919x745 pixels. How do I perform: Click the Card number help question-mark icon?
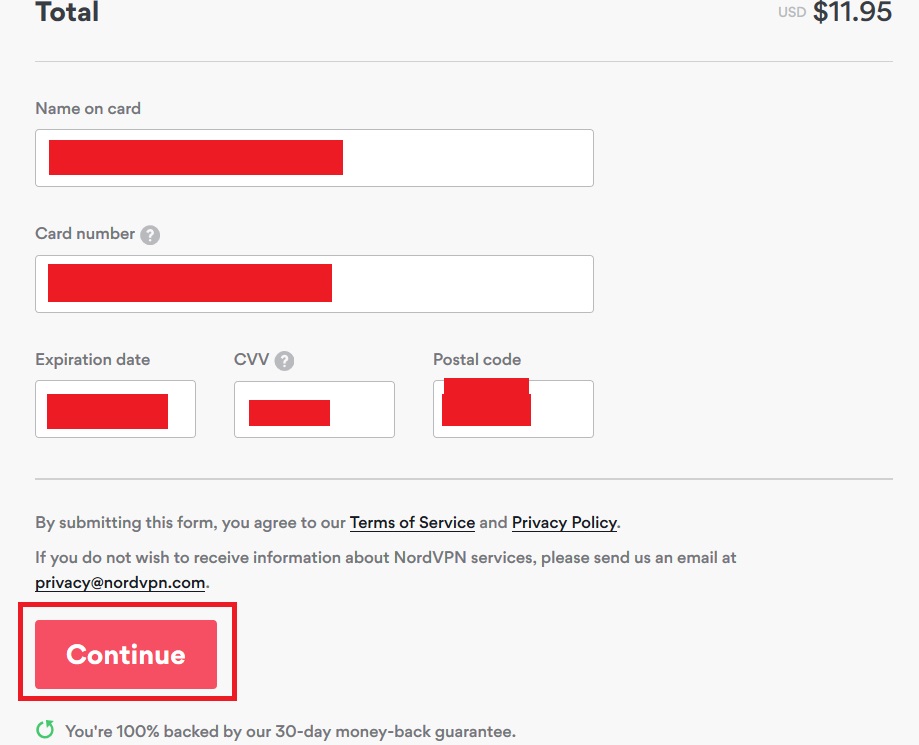point(150,235)
